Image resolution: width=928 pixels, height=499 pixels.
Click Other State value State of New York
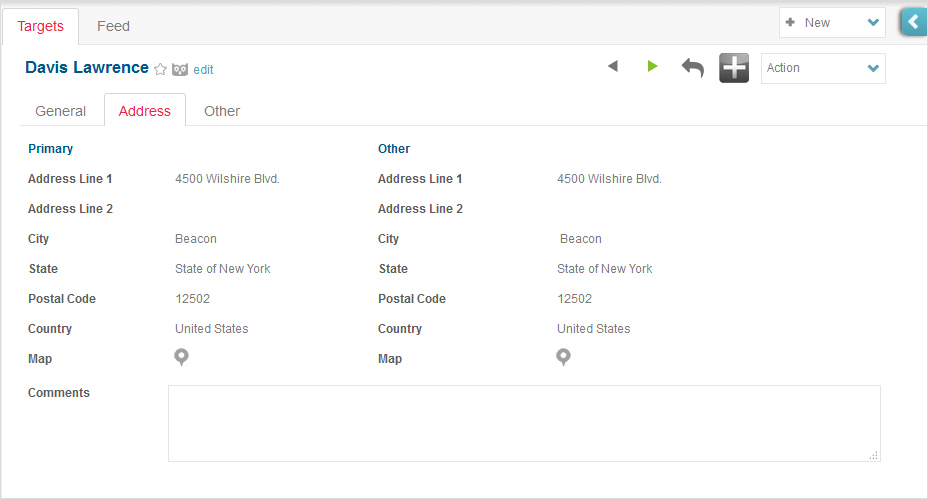[x=604, y=269]
